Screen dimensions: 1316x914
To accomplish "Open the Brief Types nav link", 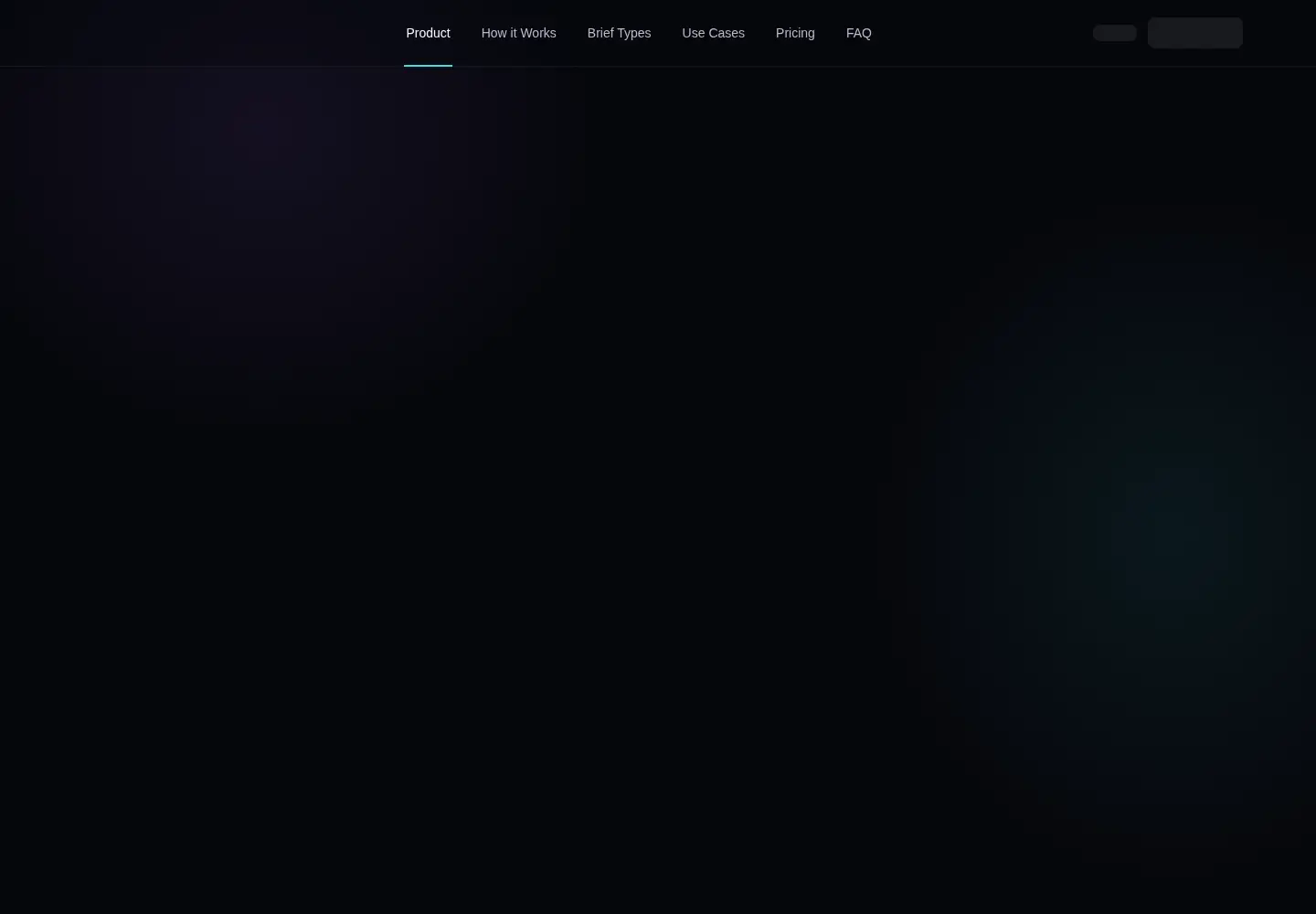I will tap(619, 33).
